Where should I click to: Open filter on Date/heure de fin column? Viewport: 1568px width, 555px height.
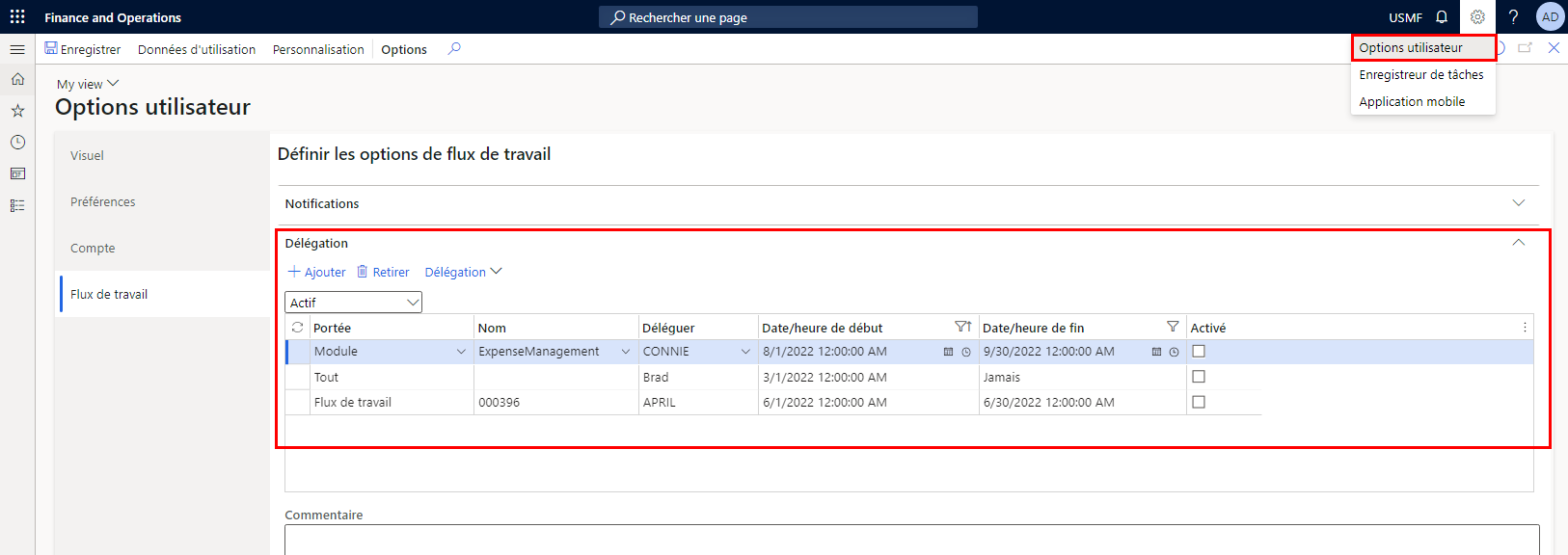[1173, 328]
